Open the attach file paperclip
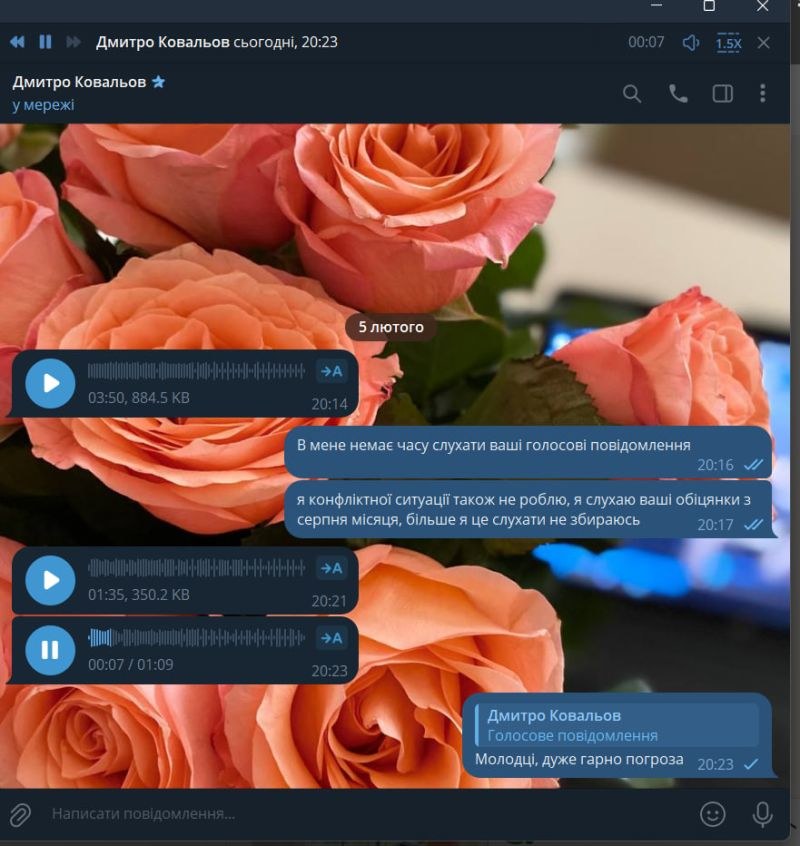This screenshot has width=800, height=846. (20, 814)
